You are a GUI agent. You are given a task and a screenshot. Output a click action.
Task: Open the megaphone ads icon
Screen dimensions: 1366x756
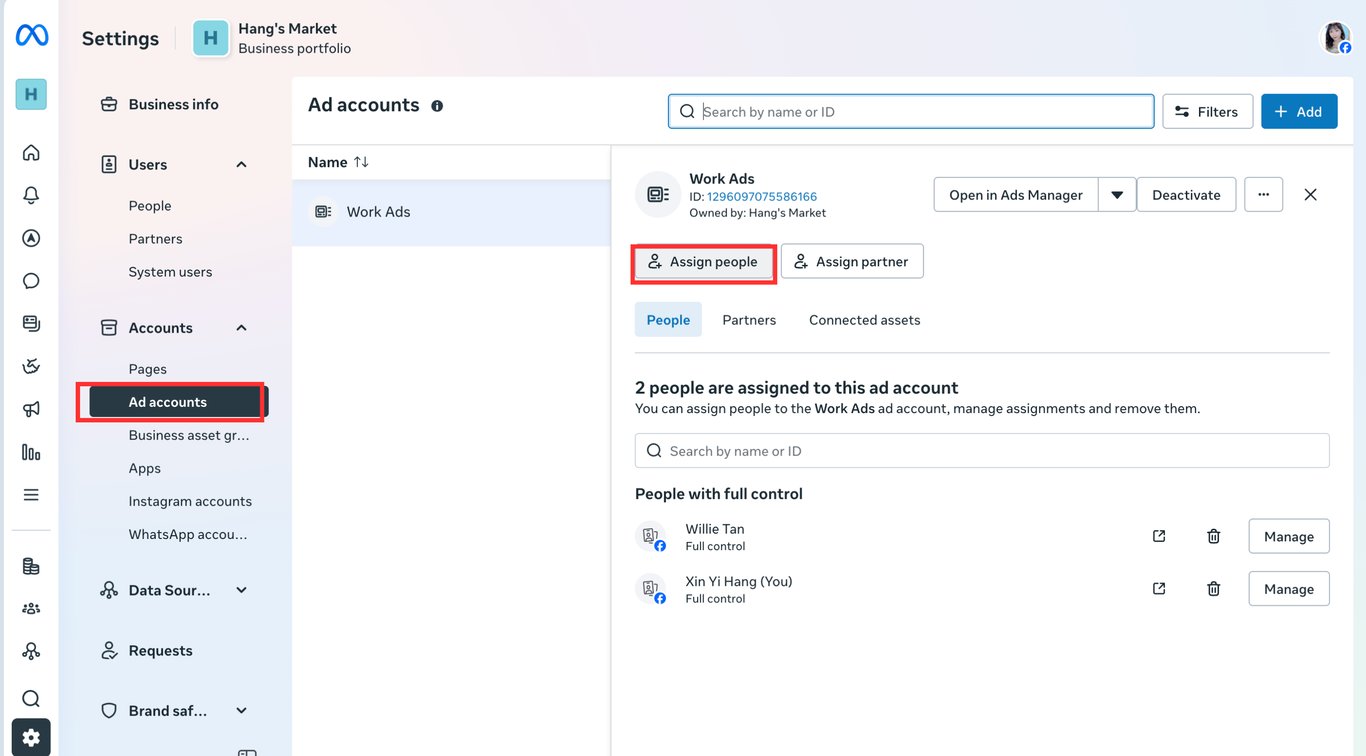tap(31, 409)
